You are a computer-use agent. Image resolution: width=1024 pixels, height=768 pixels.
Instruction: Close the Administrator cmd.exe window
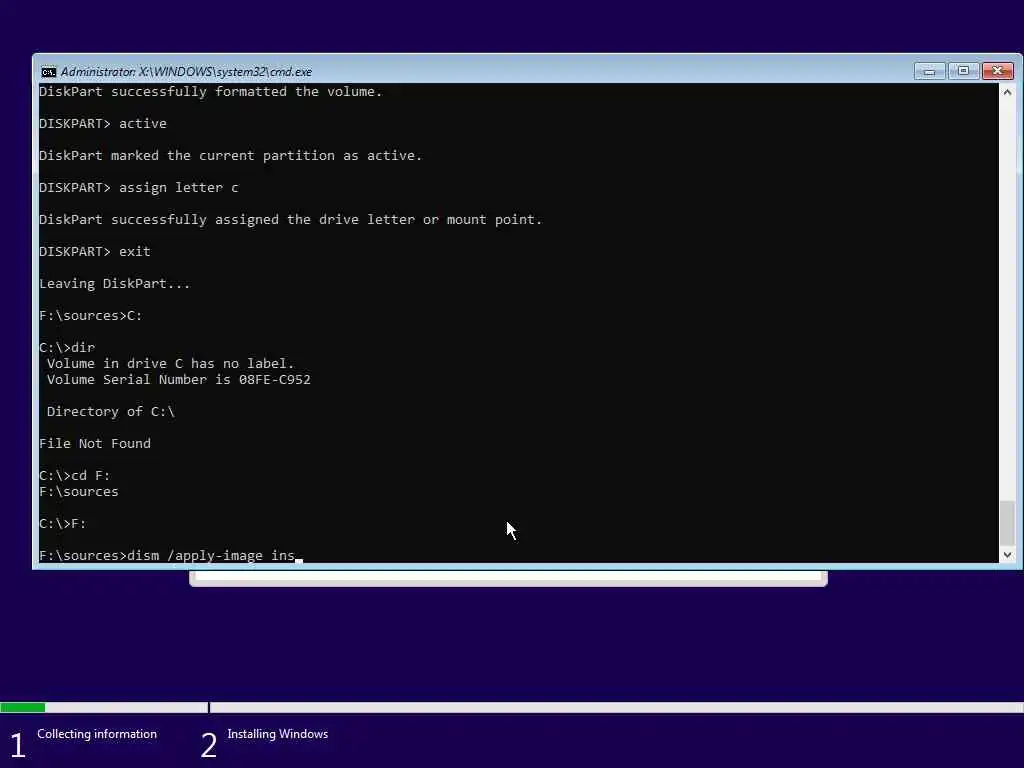click(998, 71)
